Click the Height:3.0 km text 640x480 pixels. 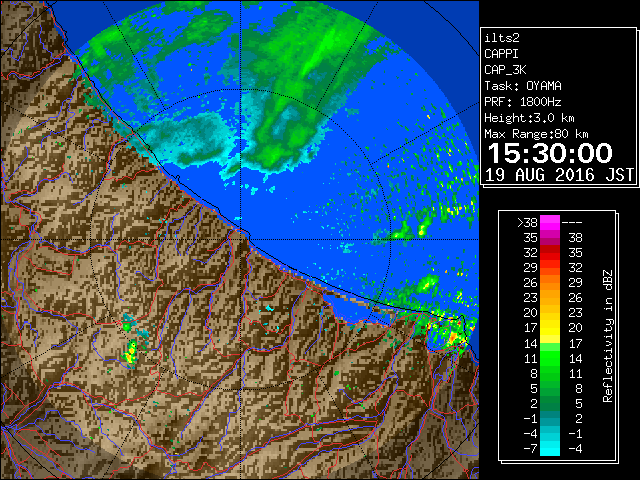click(x=529, y=118)
